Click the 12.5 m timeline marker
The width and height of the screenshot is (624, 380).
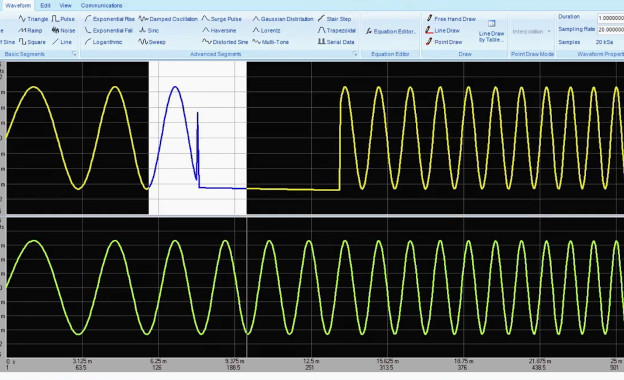[x=311, y=361]
